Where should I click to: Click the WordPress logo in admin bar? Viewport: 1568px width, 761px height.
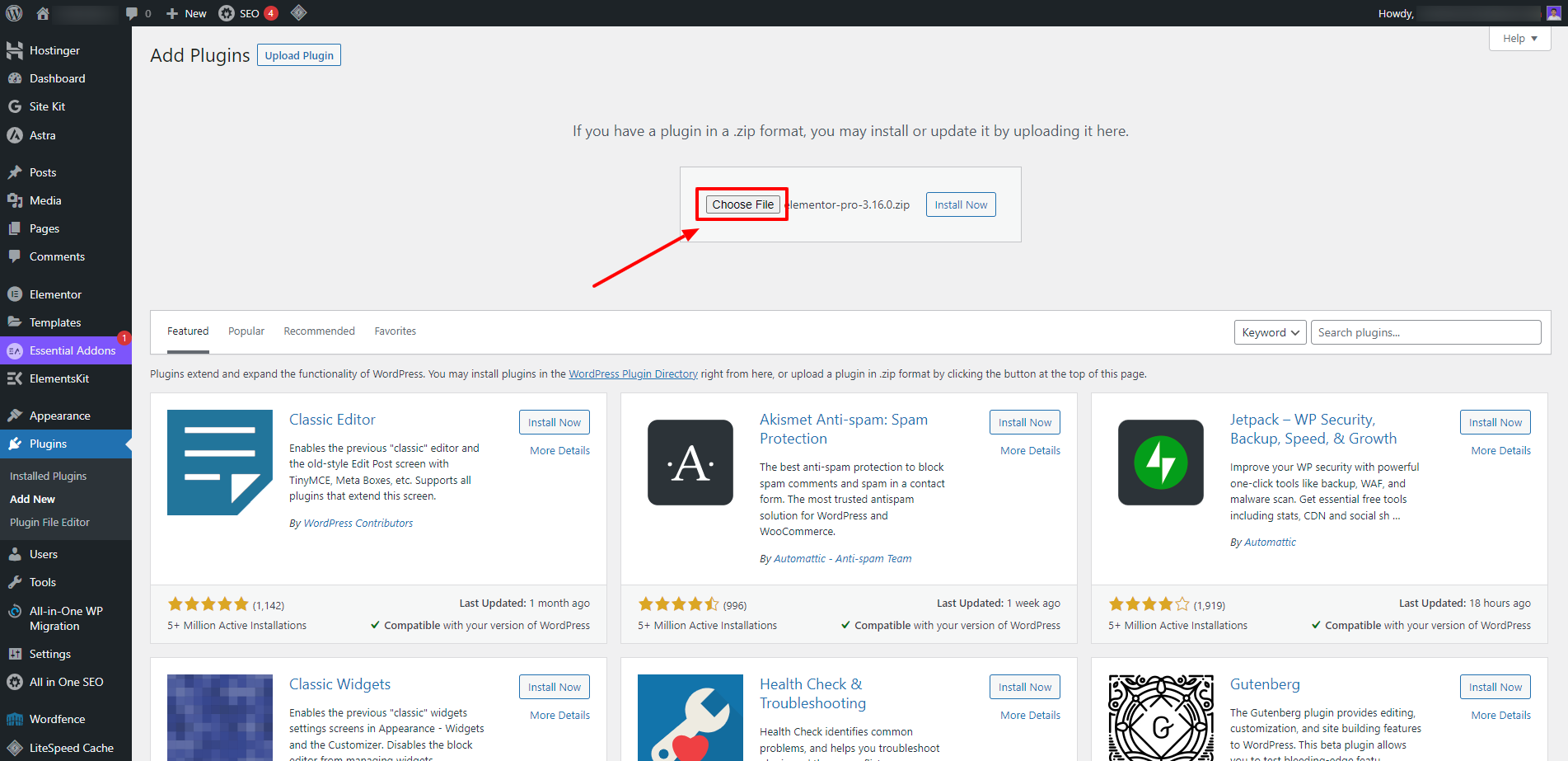pyautogui.click(x=14, y=13)
